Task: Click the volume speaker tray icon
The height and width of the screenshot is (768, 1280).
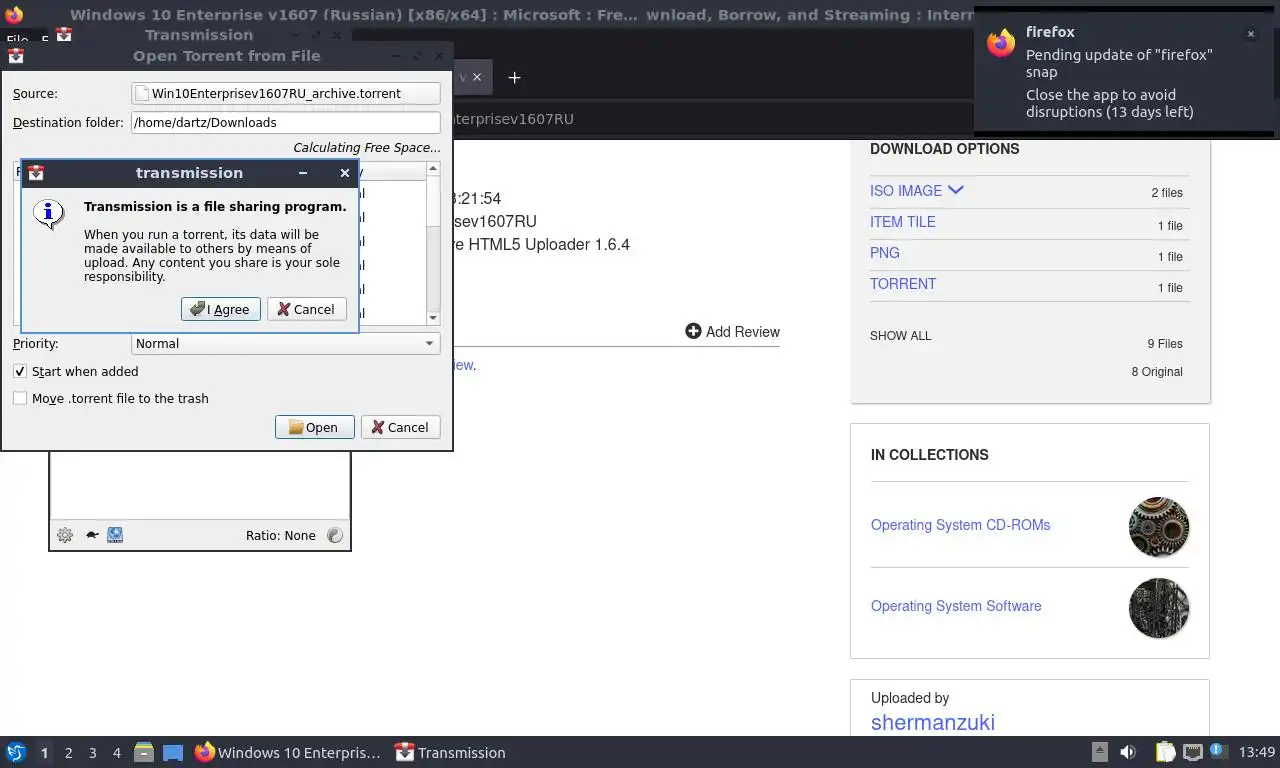Action: 1128,752
